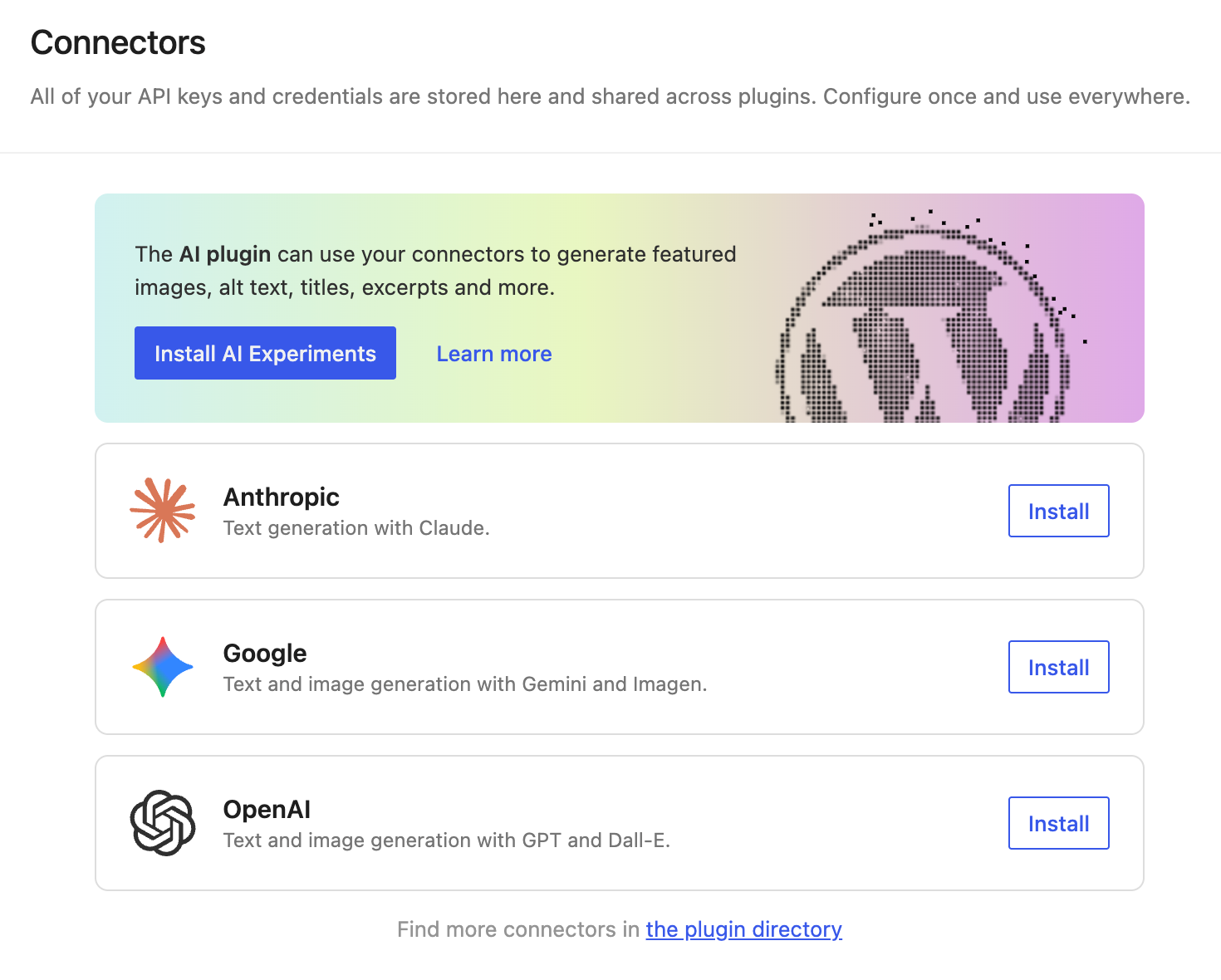
Task: Click the Gemini and Imagen description text
Action: tap(465, 684)
